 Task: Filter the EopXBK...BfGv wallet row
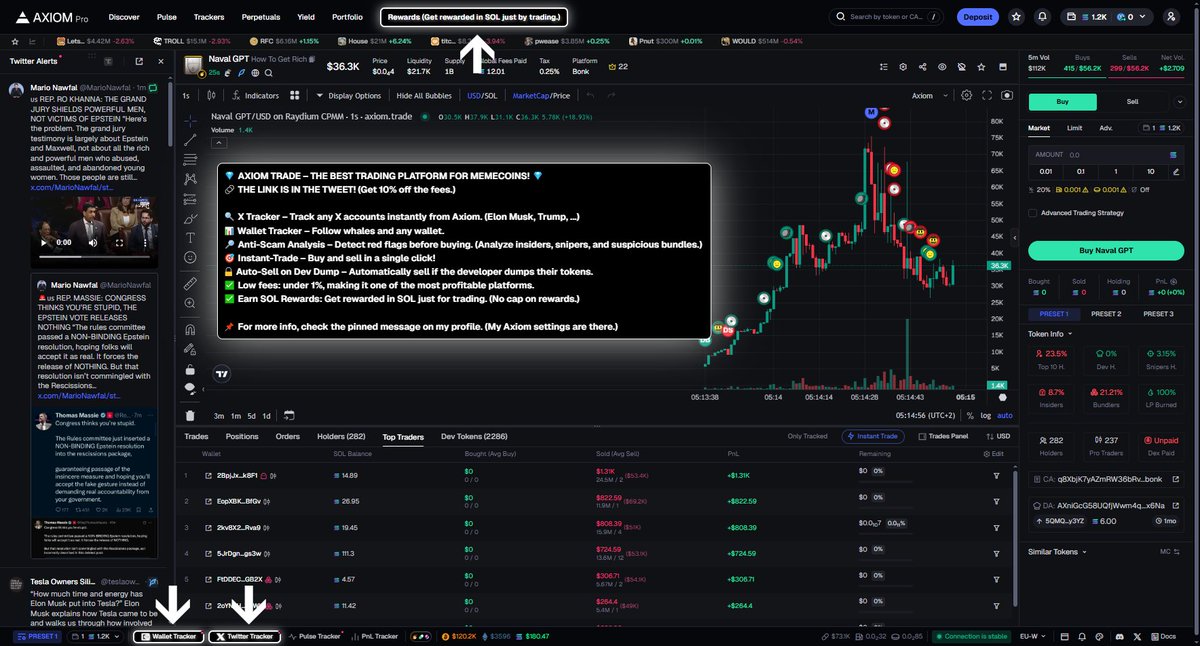click(x=996, y=501)
